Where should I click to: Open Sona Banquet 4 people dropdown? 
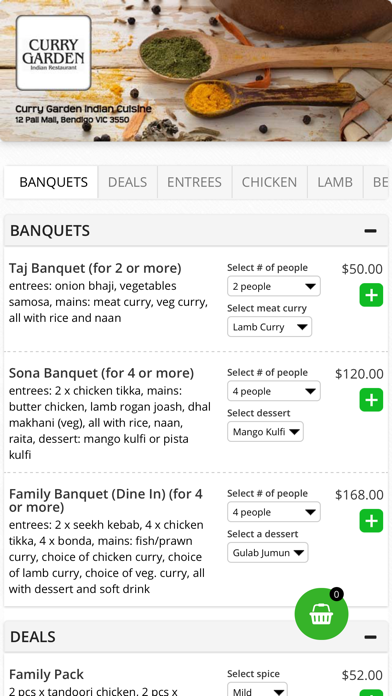pyautogui.click(x=274, y=391)
